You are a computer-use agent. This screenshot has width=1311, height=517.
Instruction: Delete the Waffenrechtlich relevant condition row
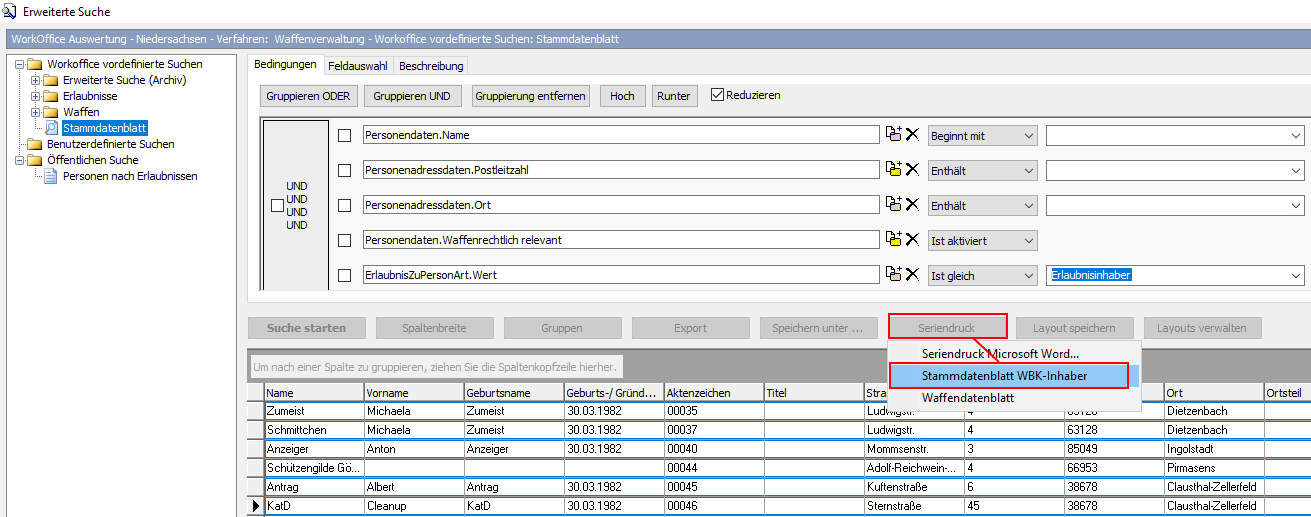pyautogui.click(x=912, y=240)
